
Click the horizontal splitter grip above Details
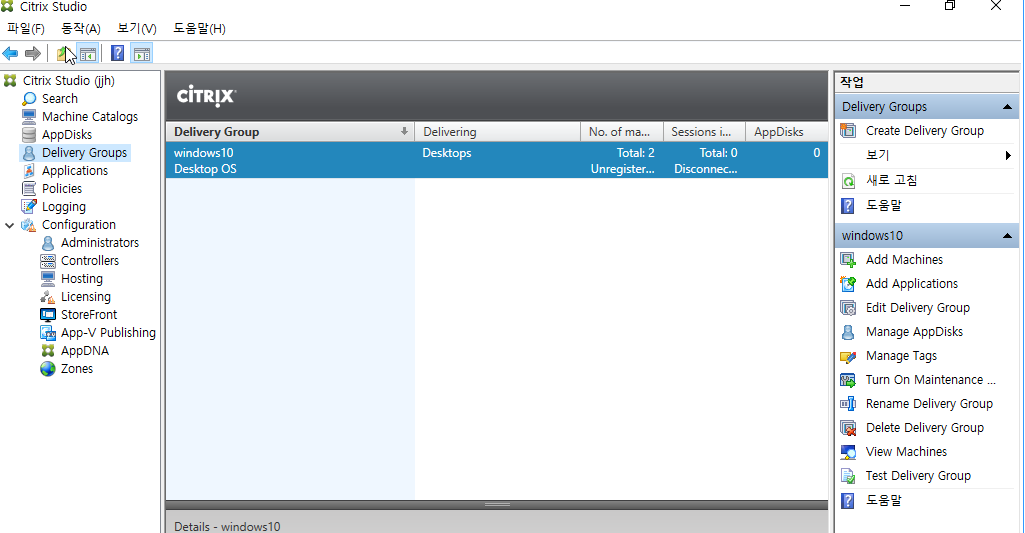497,505
